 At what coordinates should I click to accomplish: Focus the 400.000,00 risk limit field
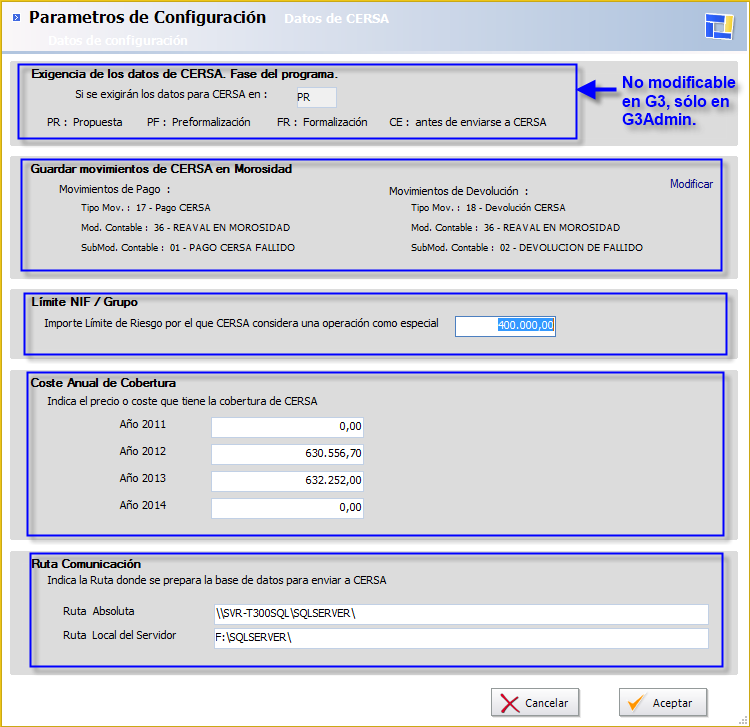click(505, 326)
